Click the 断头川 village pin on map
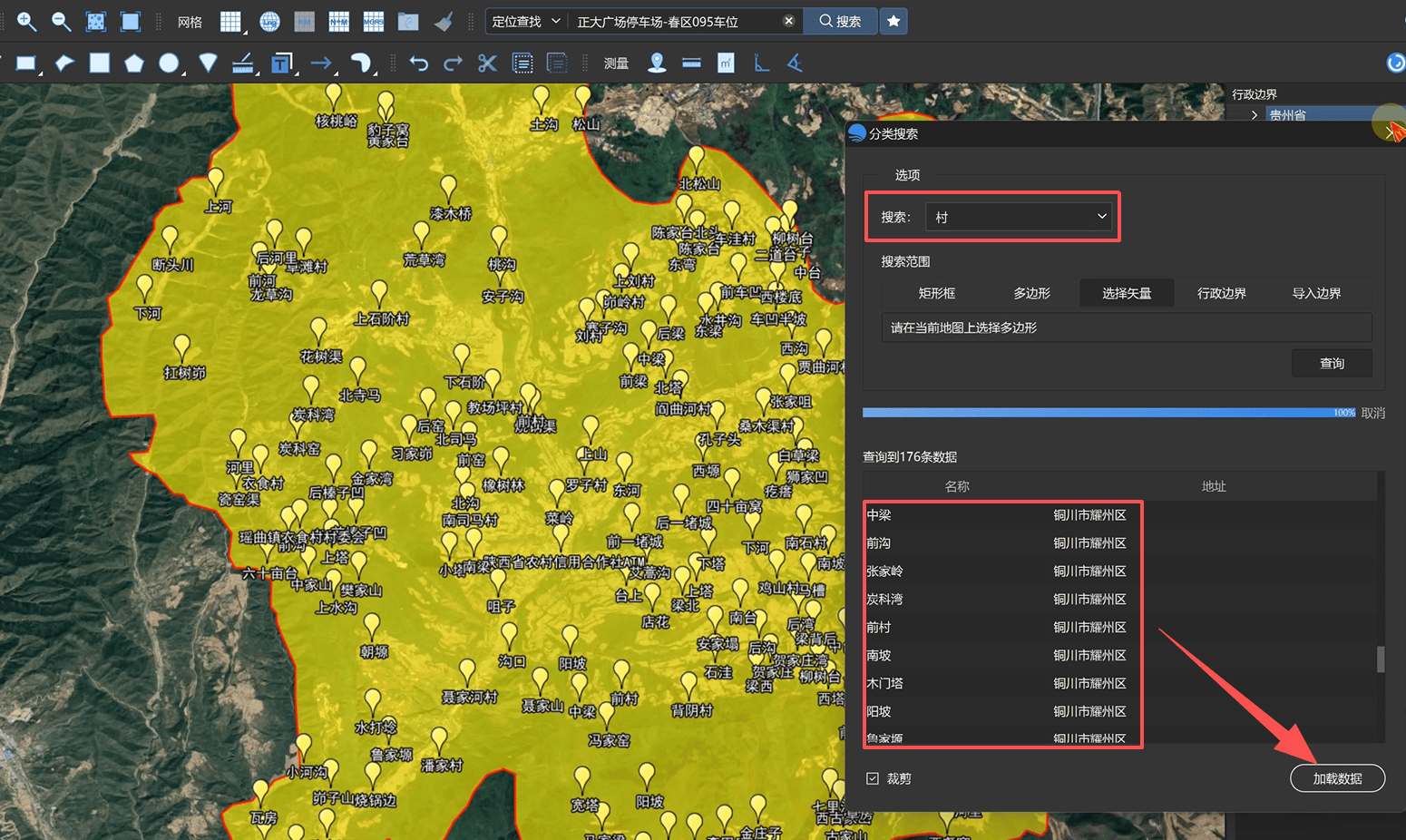1406x840 pixels. [170, 239]
